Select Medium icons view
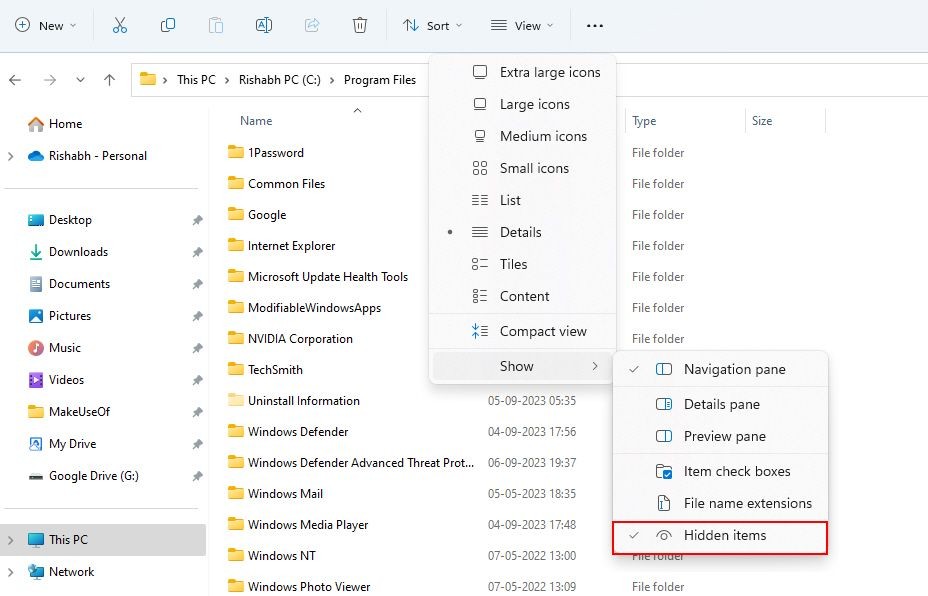Image resolution: width=928 pixels, height=596 pixels. pyautogui.click(x=522, y=136)
